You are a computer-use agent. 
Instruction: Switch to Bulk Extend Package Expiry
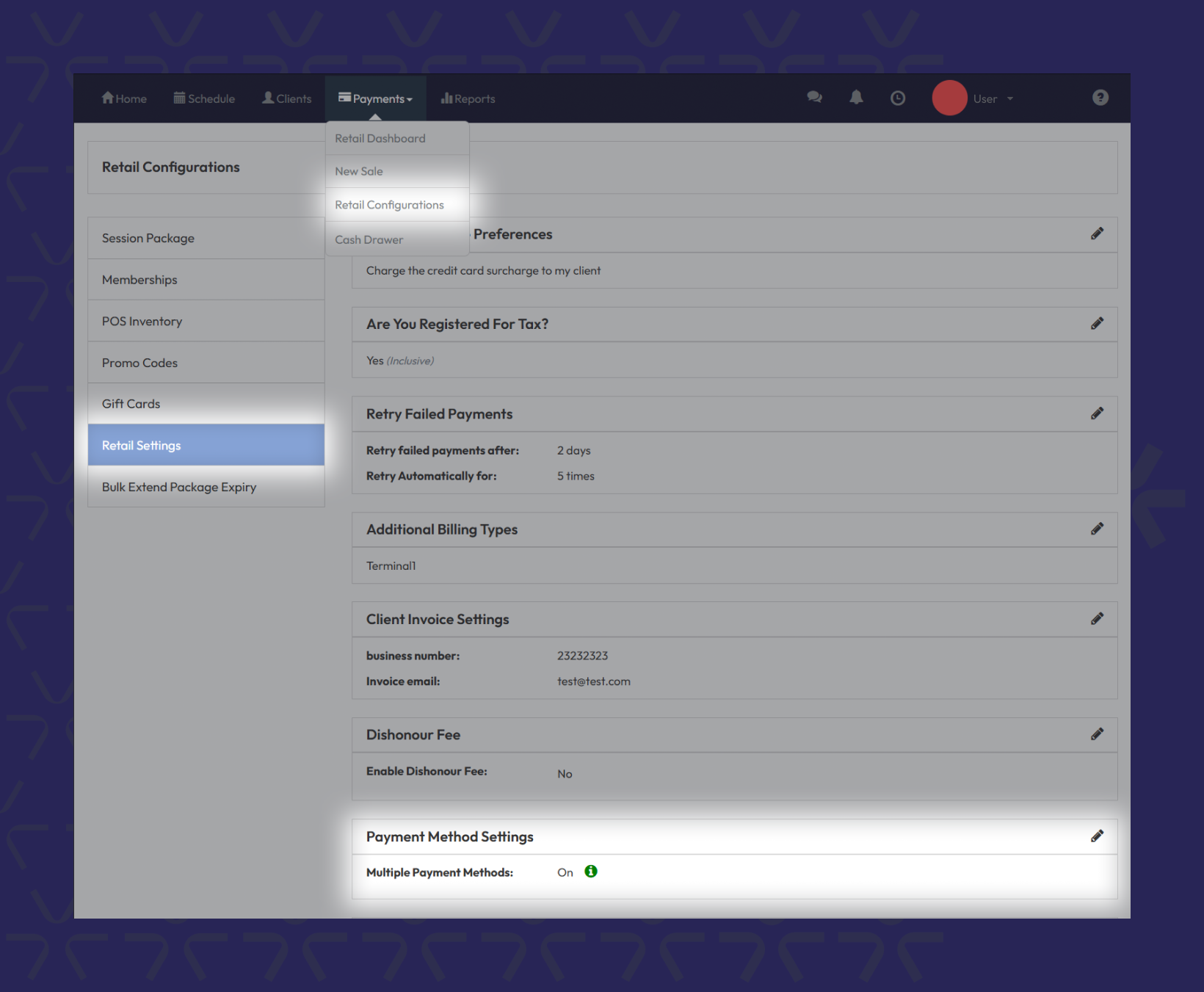pos(179,487)
